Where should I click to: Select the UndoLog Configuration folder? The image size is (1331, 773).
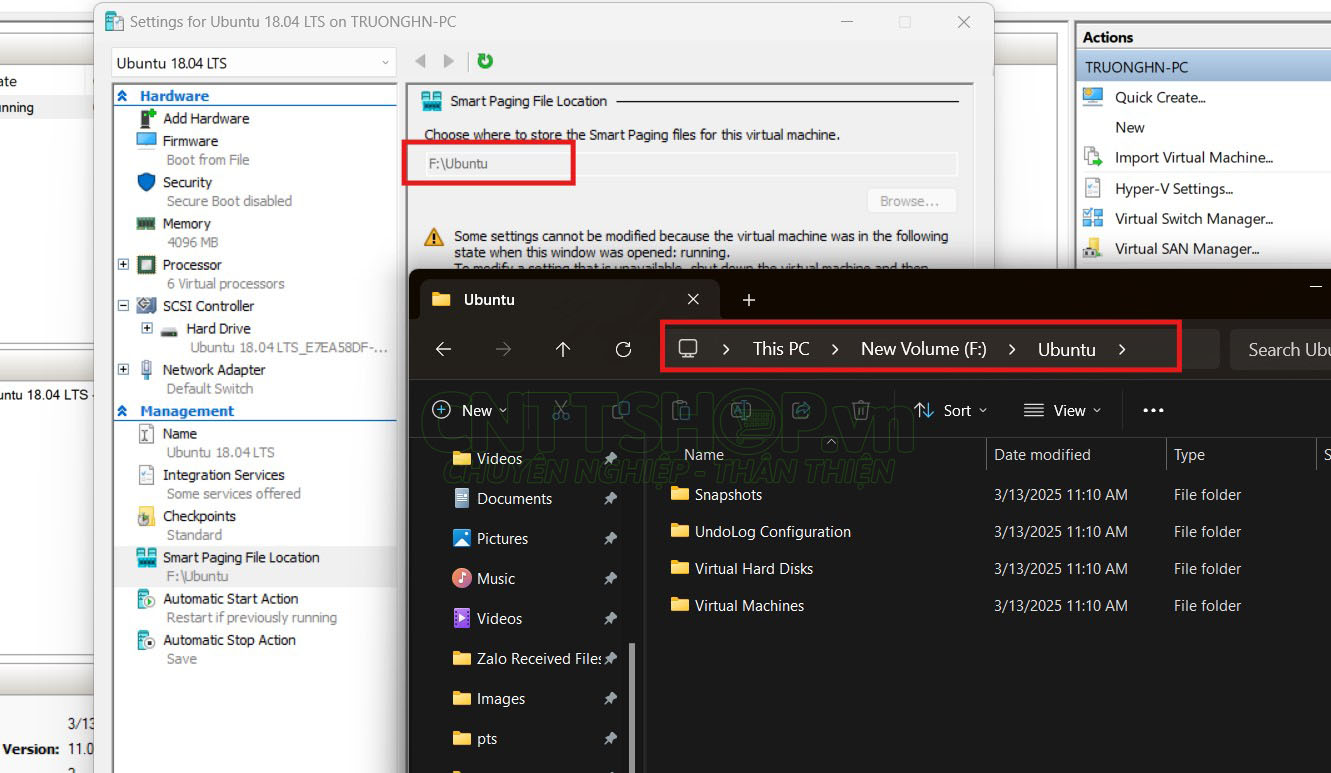[x=773, y=531]
